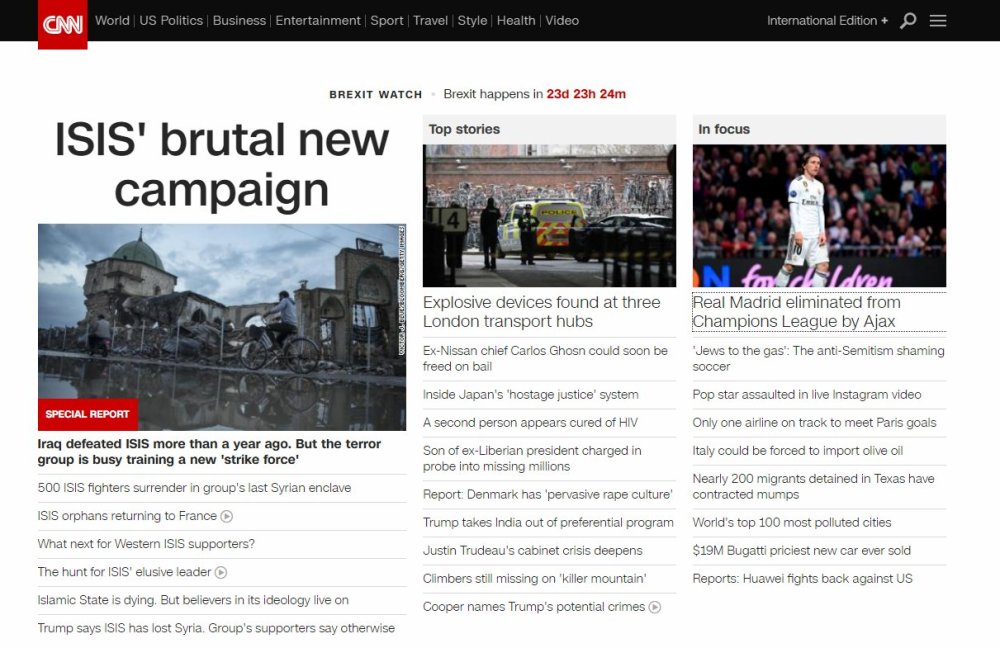Go to the Business section
This screenshot has height=648, width=1000.
pyautogui.click(x=239, y=20)
